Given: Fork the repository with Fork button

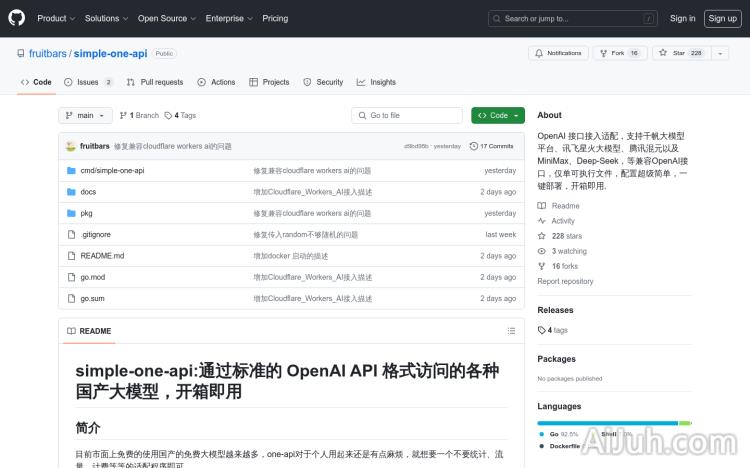Looking at the screenshot, I should (x=620, y=53).
